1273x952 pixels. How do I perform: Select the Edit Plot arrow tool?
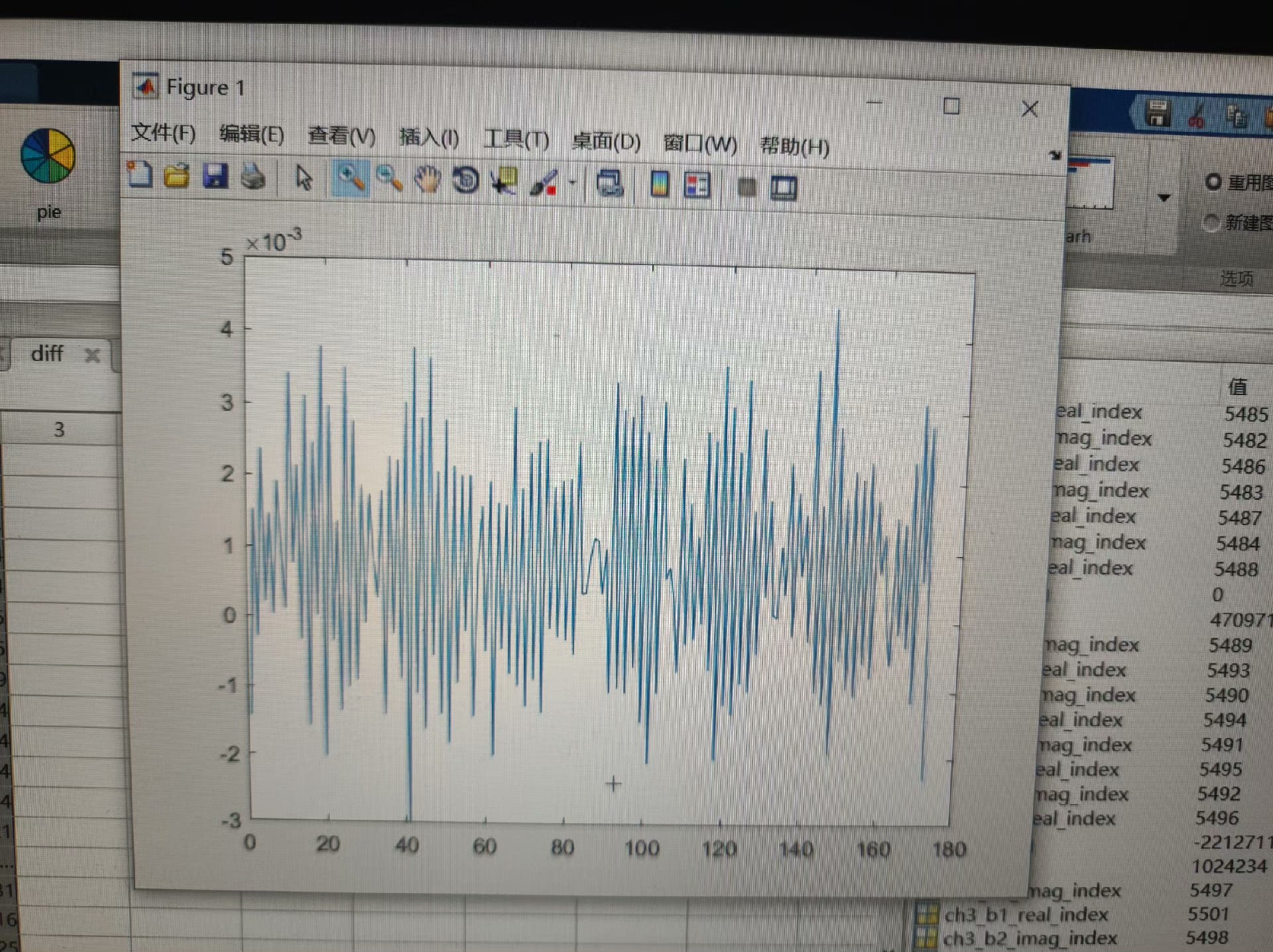[x=304, y=178]
